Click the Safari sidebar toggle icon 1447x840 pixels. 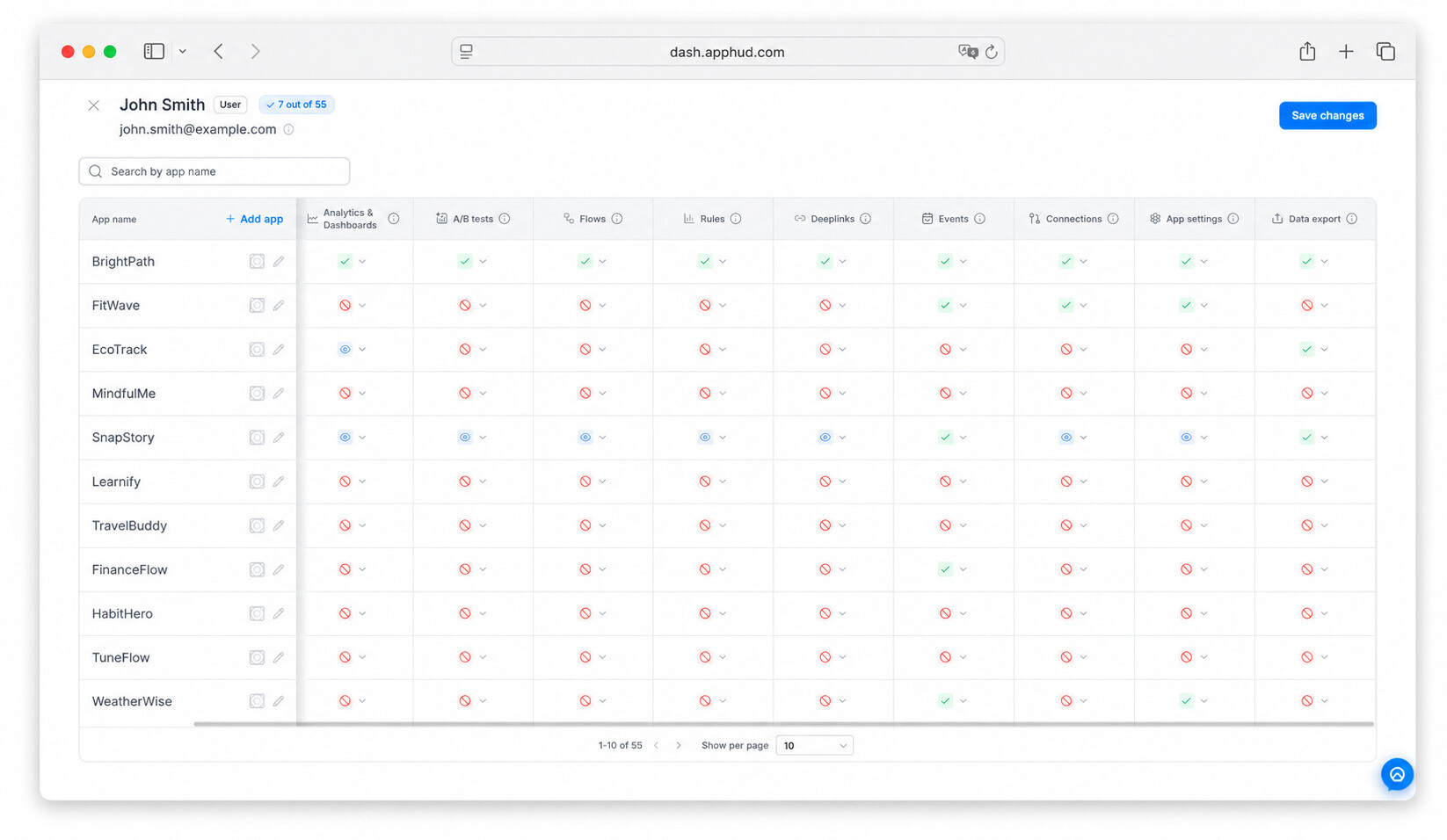[x=154, y=51]
